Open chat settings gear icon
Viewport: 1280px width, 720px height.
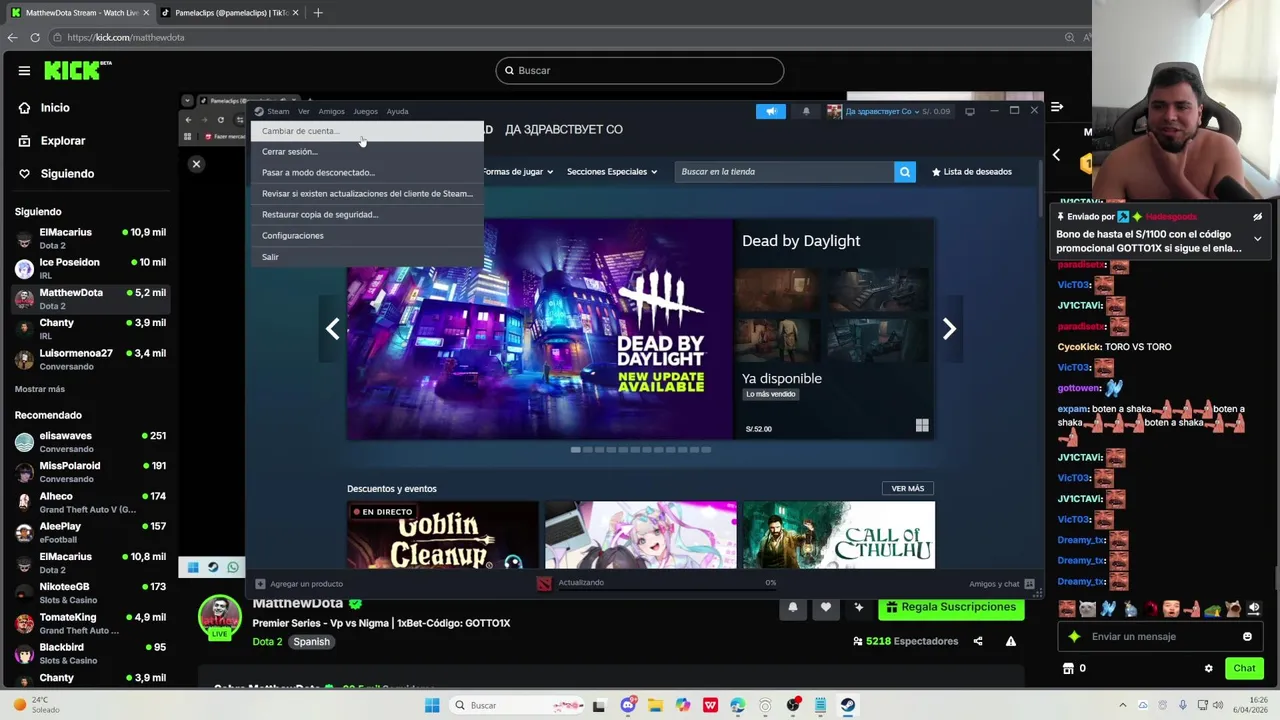1208,668
